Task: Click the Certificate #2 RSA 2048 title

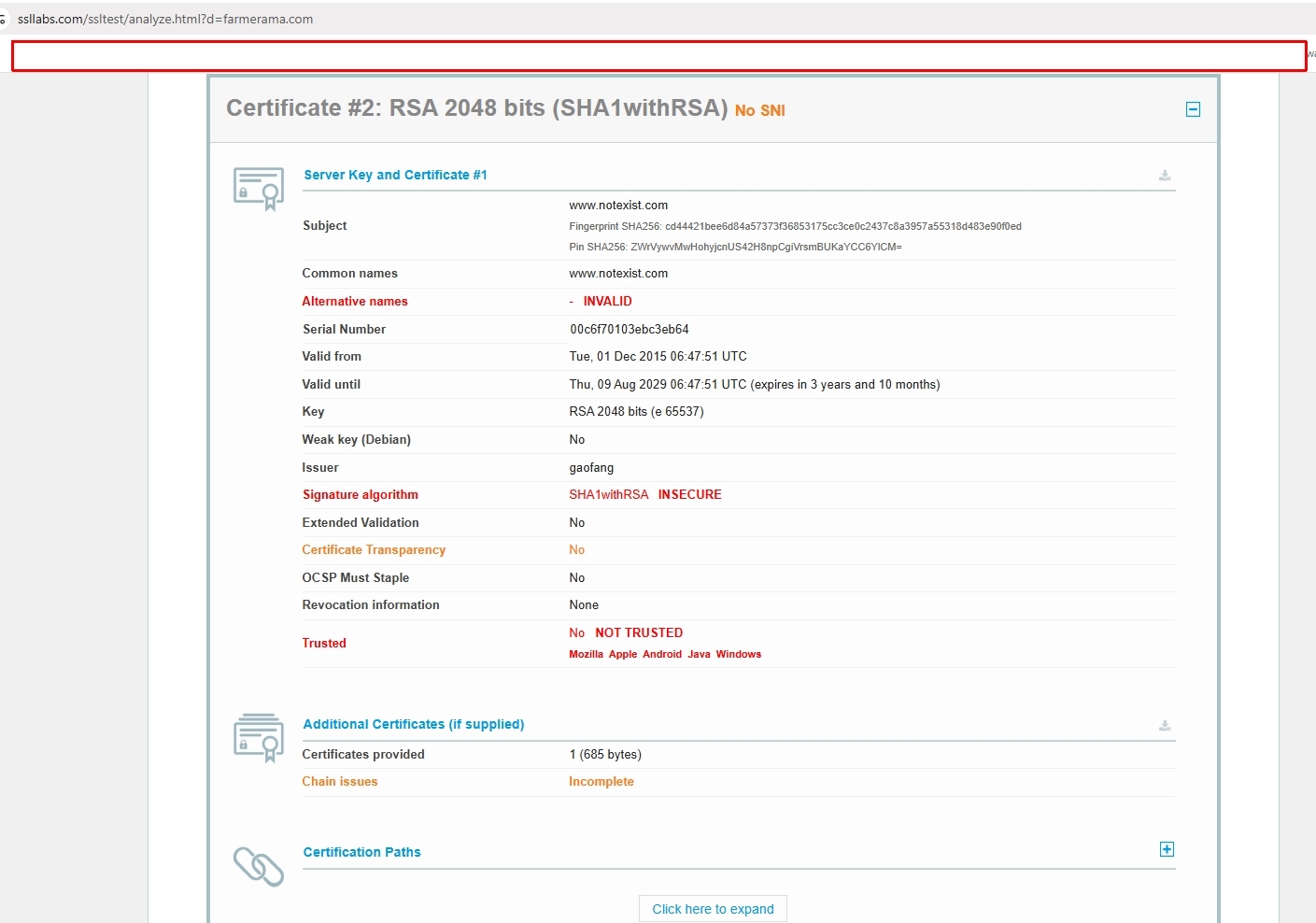Action: tap(476, 108)
